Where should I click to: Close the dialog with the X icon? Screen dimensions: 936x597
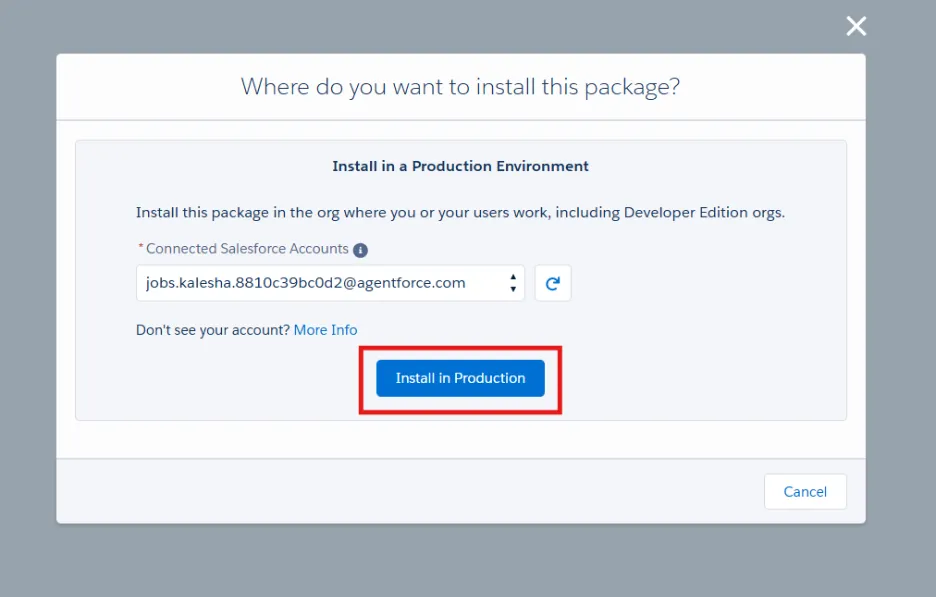[x=856, y=26]
